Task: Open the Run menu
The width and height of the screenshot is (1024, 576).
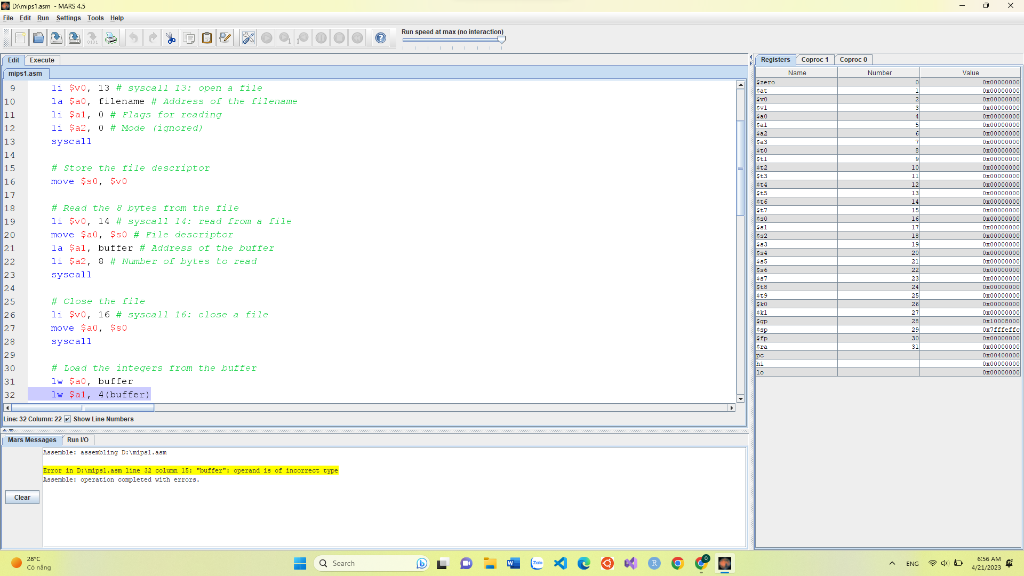Action: [x=43, y=18]
